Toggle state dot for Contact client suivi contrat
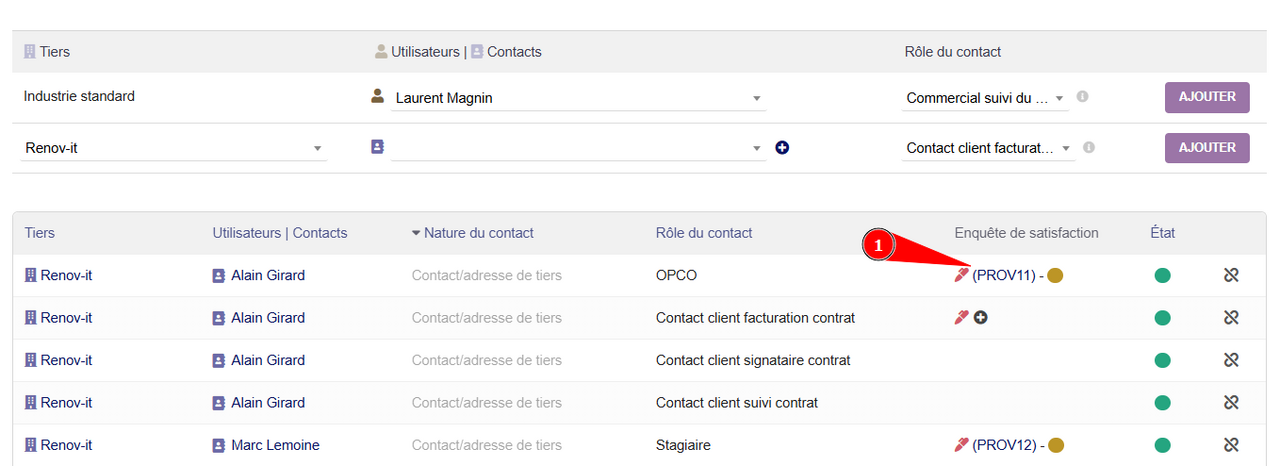This screenshot has width=1280, height=466. coord(1162,403)
